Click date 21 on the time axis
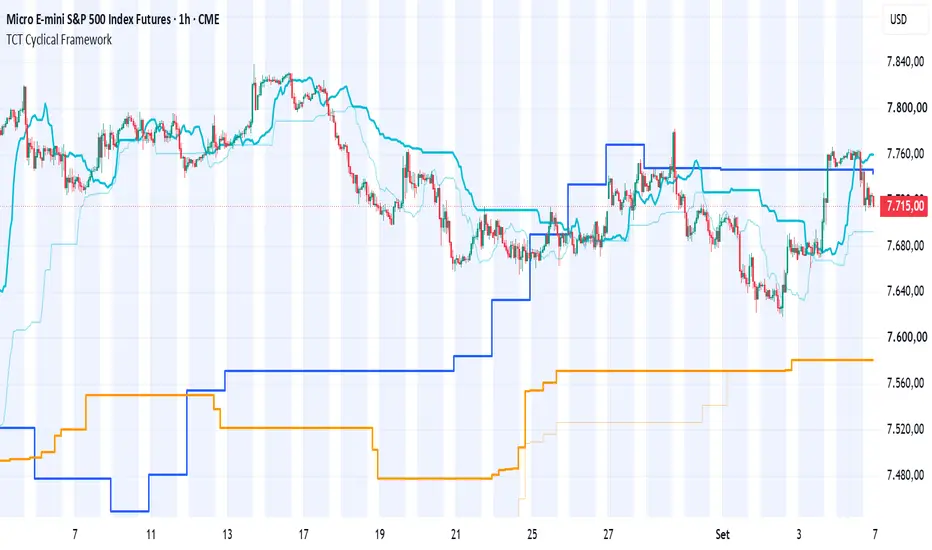The height and width of the screenshot is (550, 932). 456,535
